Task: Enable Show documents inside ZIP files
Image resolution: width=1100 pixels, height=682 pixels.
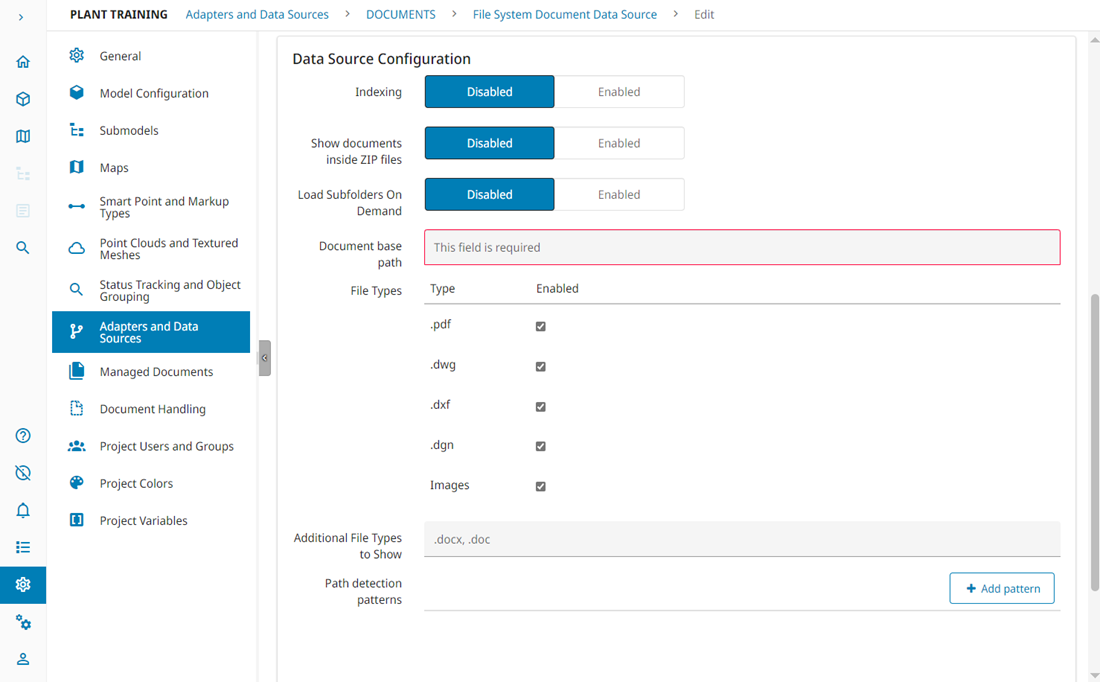Action: [x=619, y=143]
